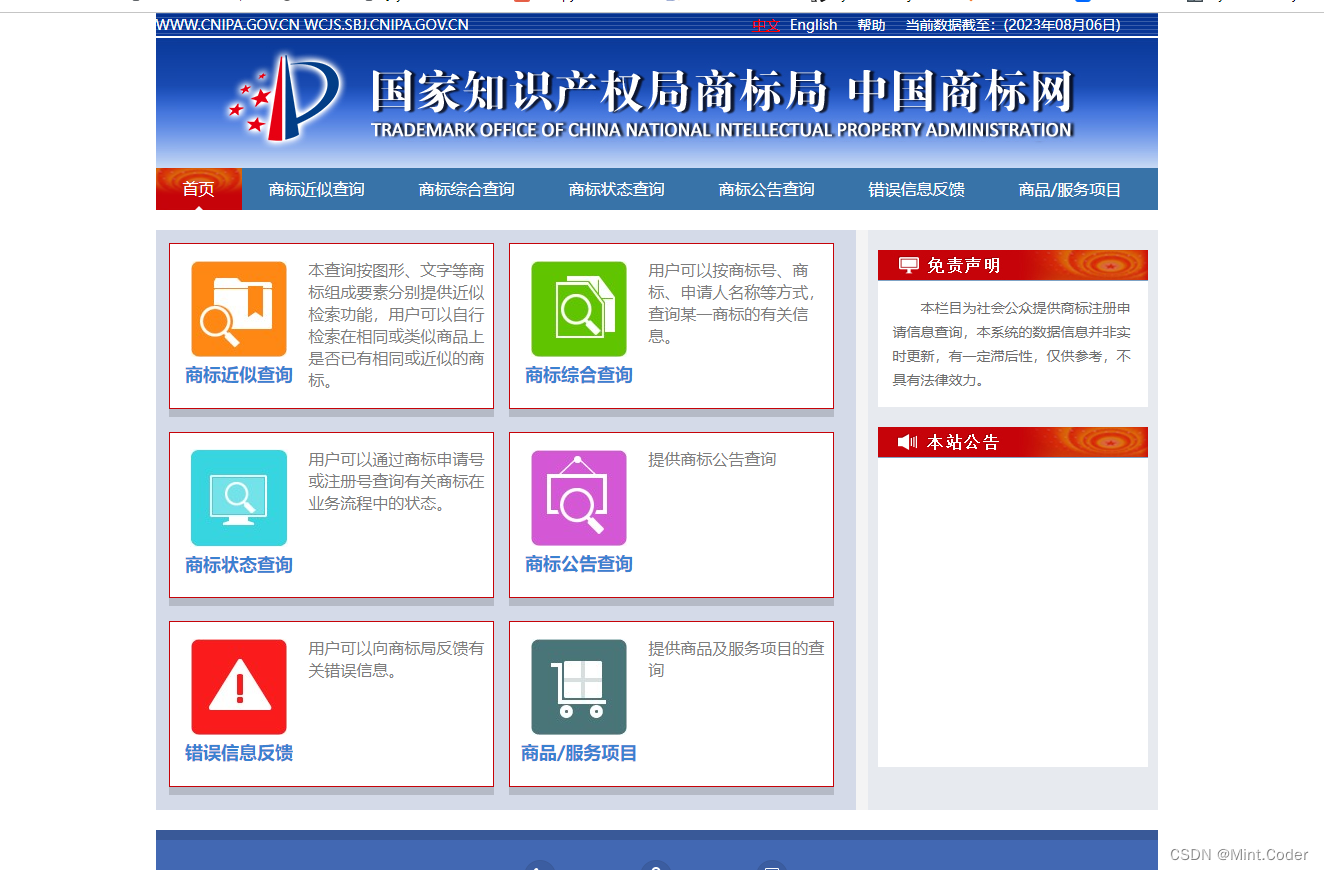Click the Trademark Office logo emblem
This screenshot has width=1324, height=870.
click(x=284, y=97)
